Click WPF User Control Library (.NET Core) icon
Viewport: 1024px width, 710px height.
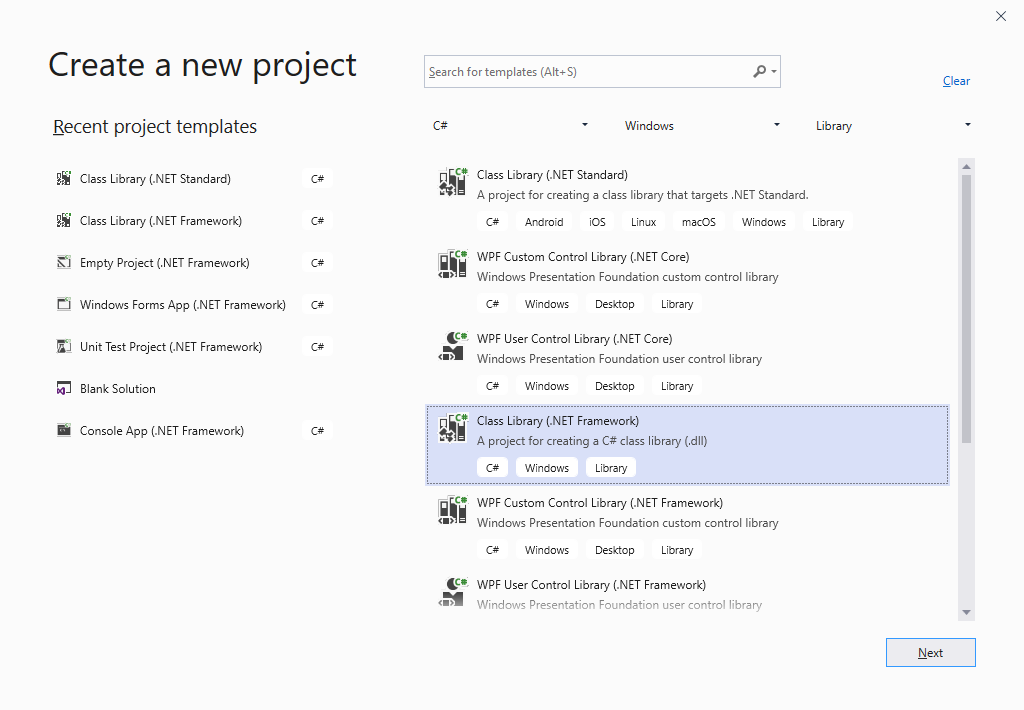[453, 346]
